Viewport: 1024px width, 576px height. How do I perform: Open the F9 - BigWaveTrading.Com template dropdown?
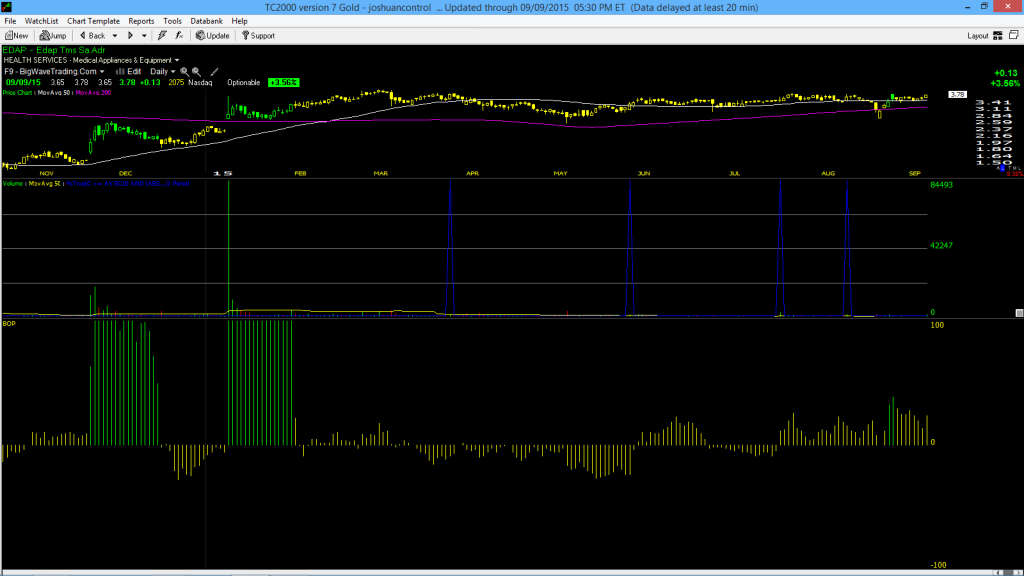point(54,72)
